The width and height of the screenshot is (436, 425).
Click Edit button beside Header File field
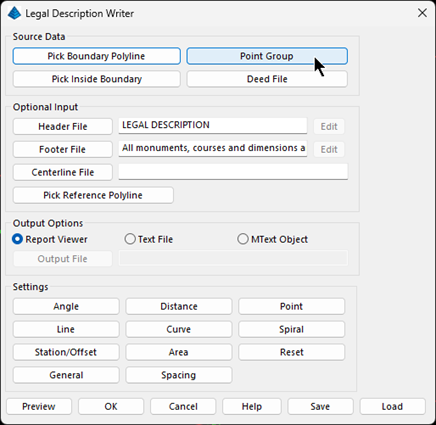click(329, 126)
